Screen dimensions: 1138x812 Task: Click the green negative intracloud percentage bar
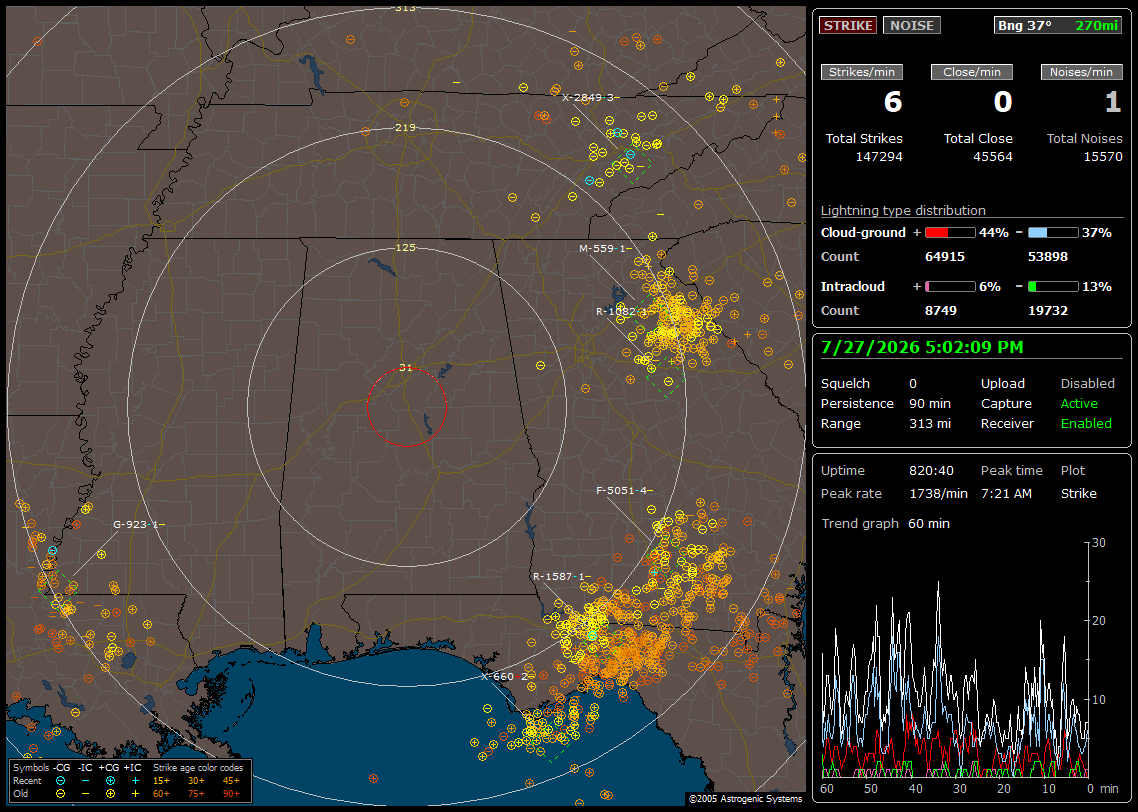1053,287
